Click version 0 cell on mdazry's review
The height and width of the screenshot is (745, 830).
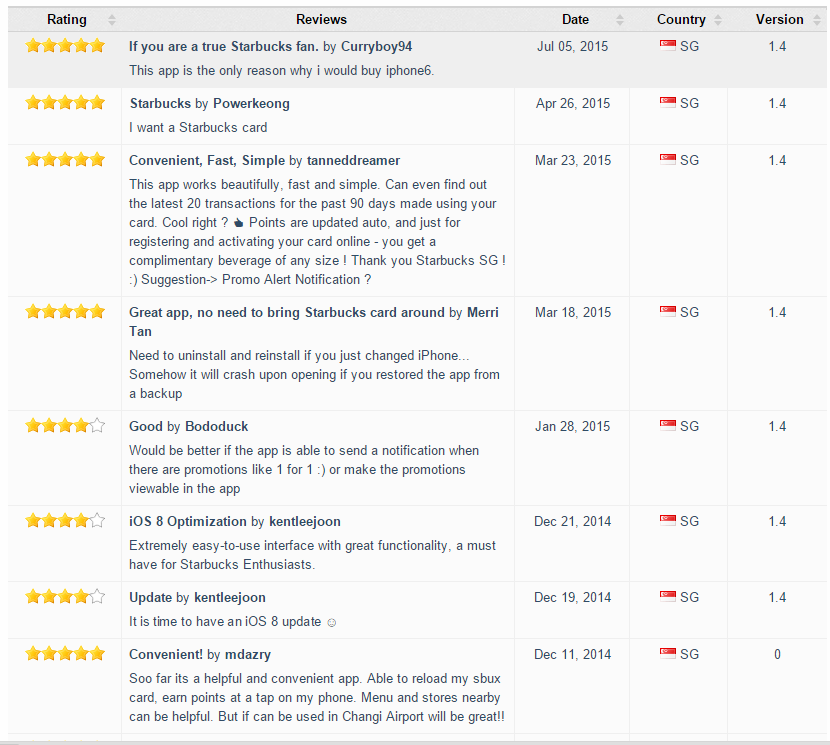point(777,654)
